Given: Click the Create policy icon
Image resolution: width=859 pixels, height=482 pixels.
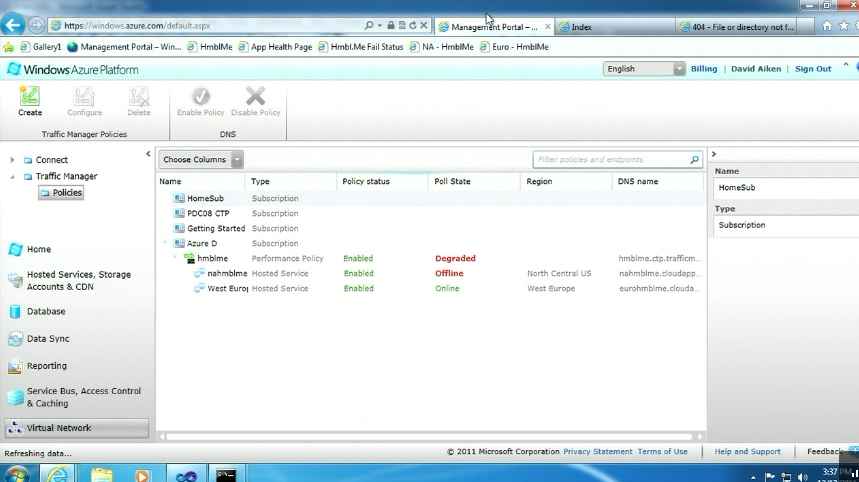Looking at the screenshot, I should (x=30, y=96).
